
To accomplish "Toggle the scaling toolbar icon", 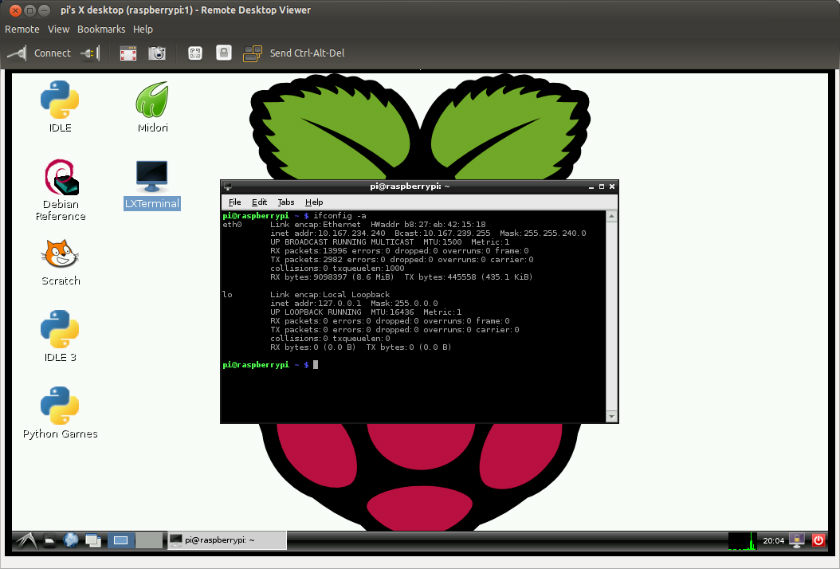I will tap(195, 53).
